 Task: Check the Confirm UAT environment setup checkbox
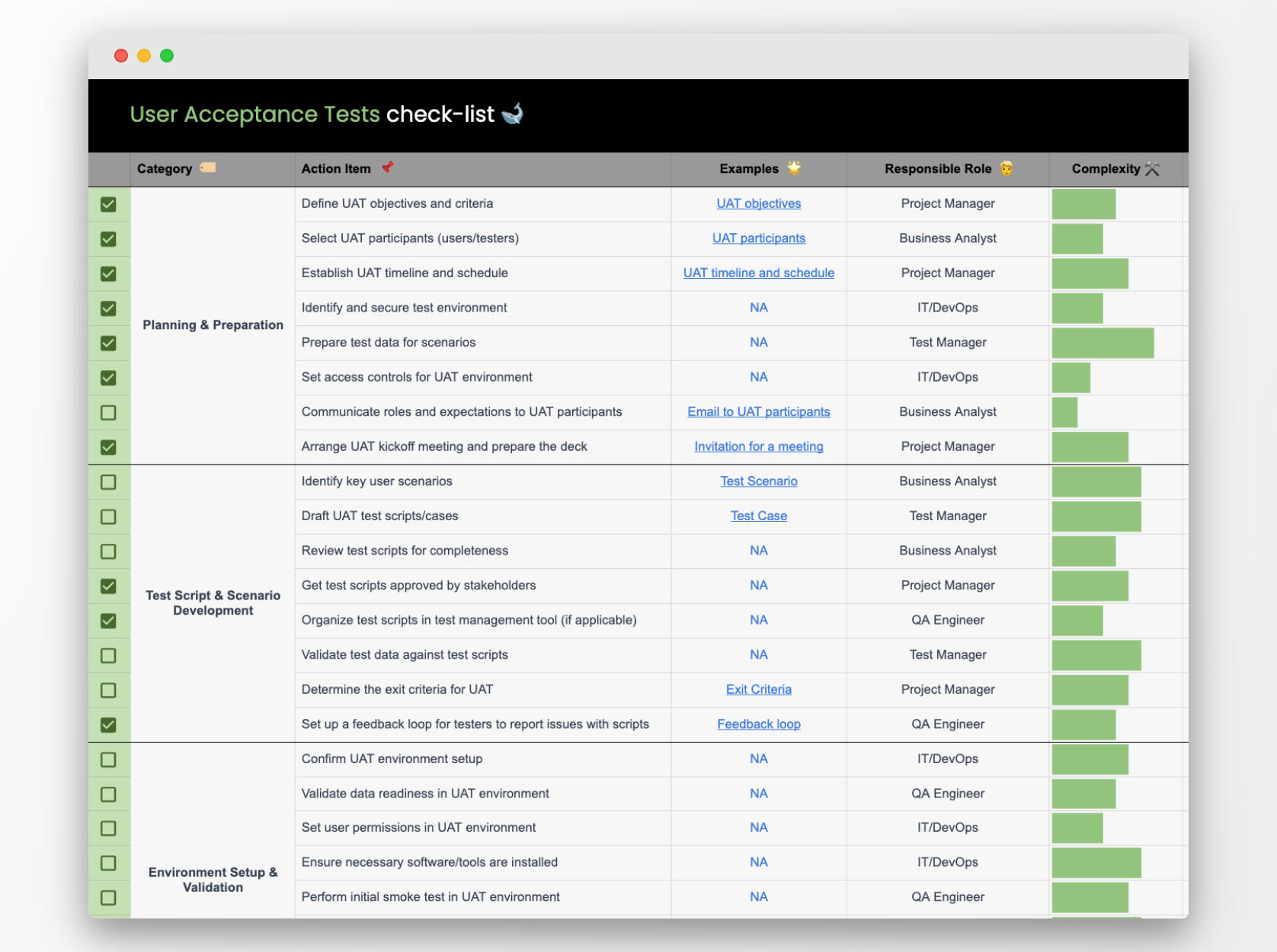click(x=109, y=760)
